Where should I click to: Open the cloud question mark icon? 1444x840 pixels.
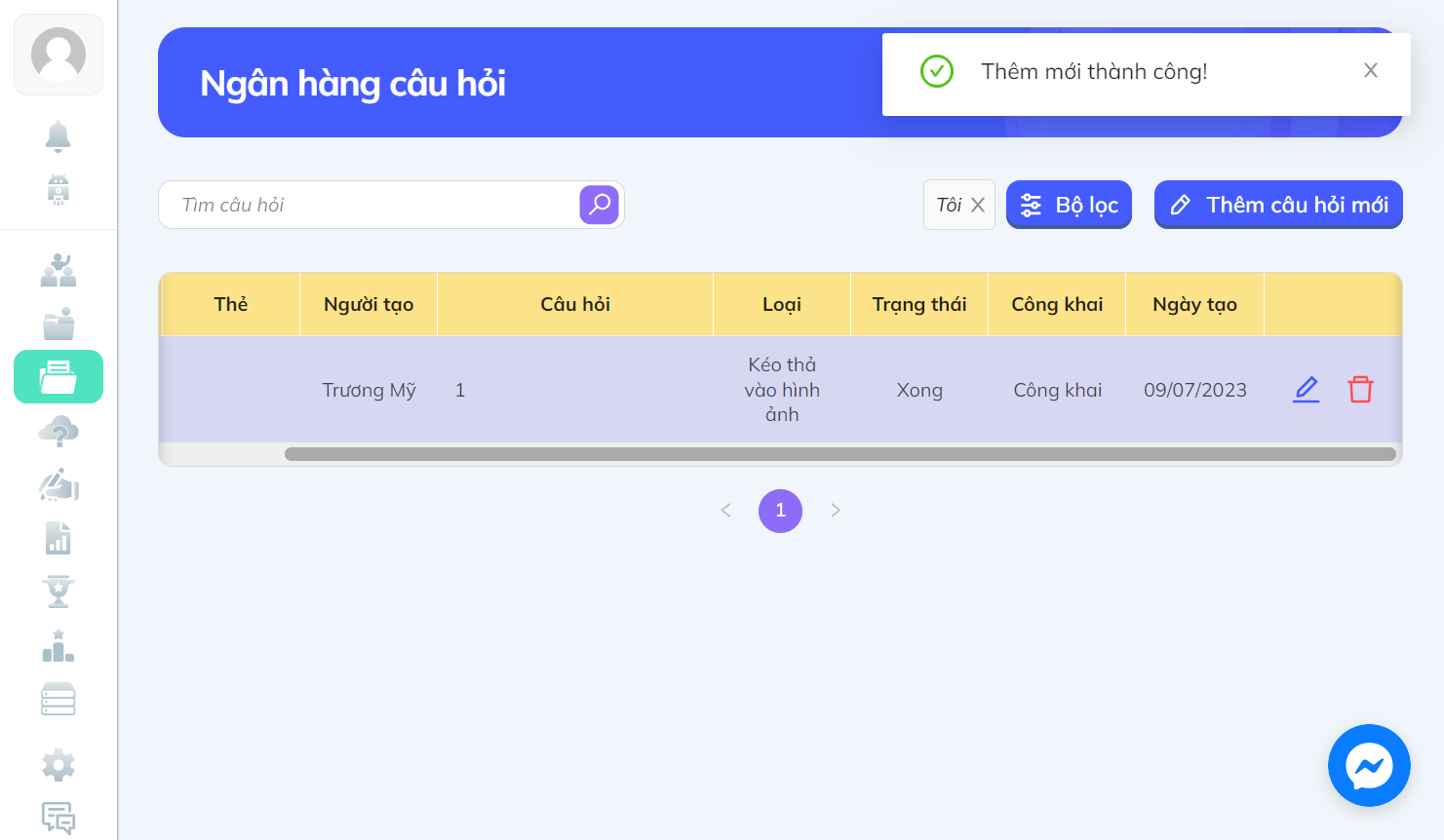(59, 431)
